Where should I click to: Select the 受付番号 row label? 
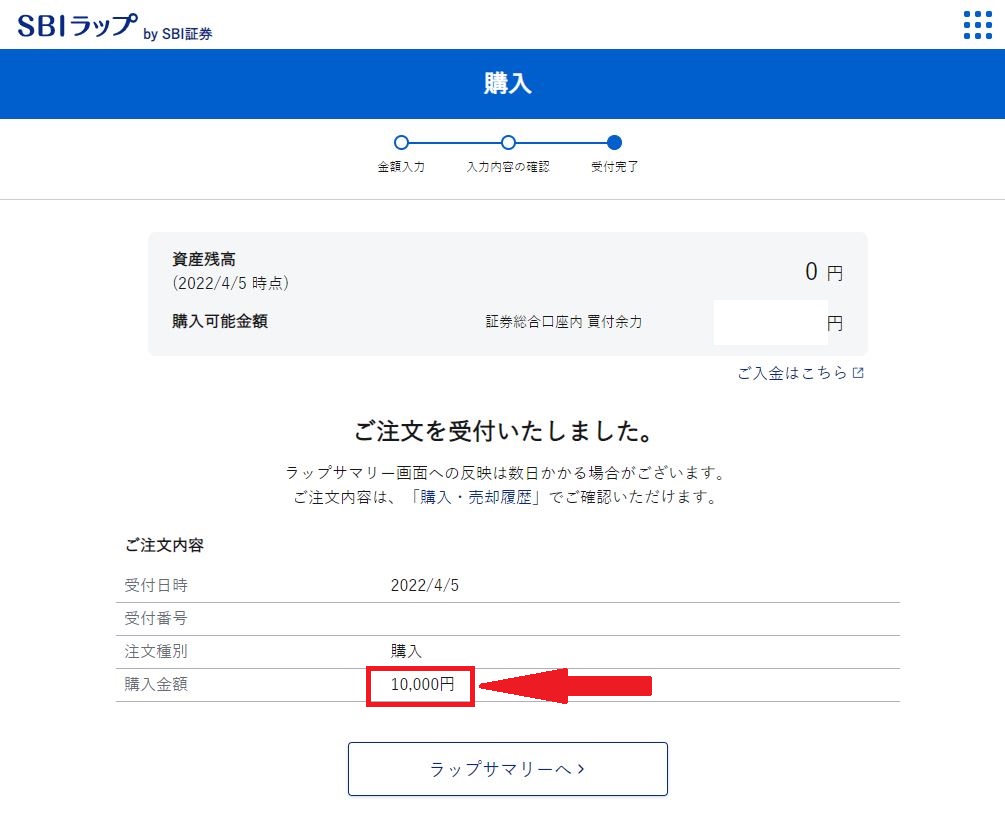click(x=156, y=618)
